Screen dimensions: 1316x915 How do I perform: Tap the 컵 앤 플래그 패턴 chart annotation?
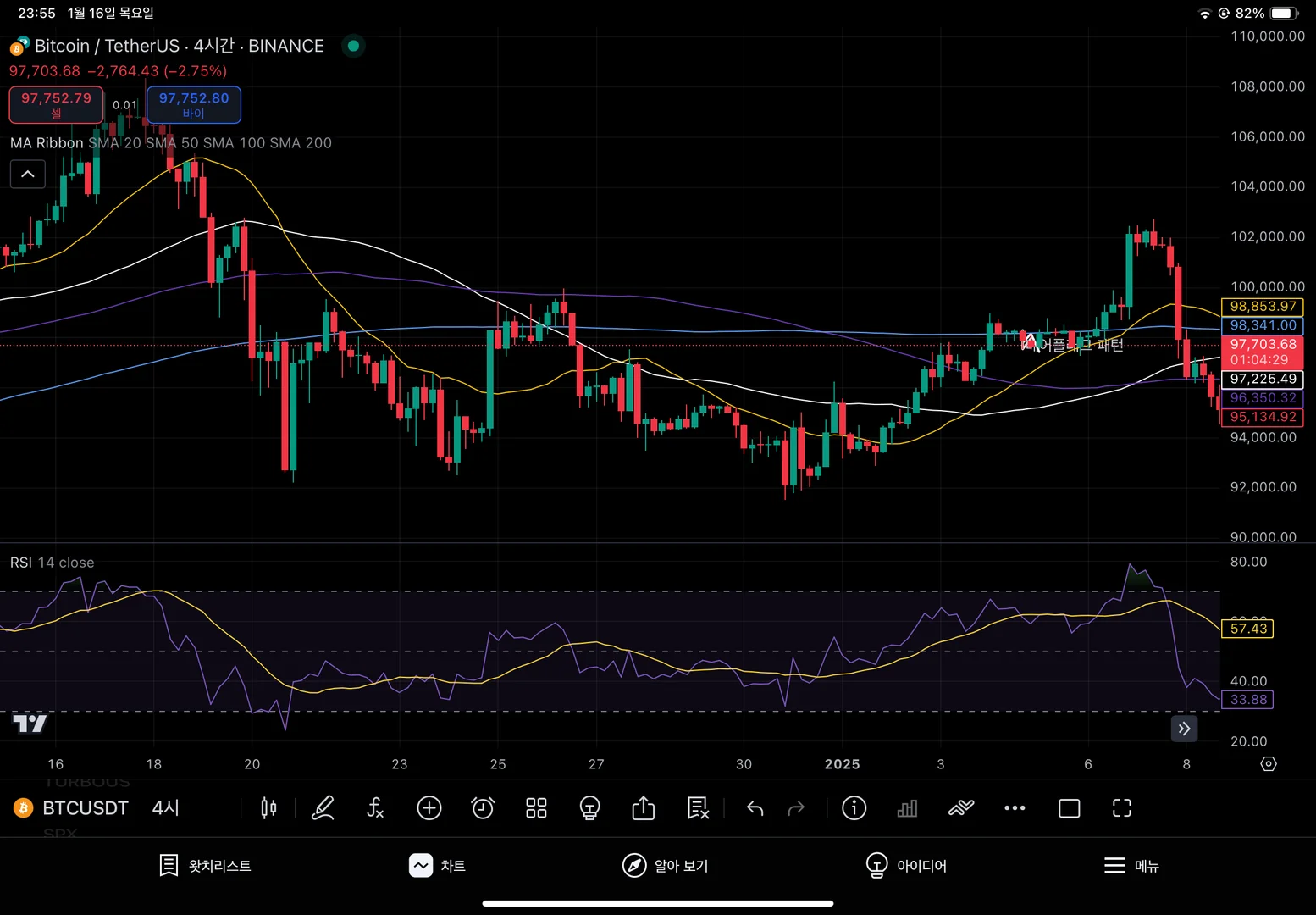point(1072,344)
